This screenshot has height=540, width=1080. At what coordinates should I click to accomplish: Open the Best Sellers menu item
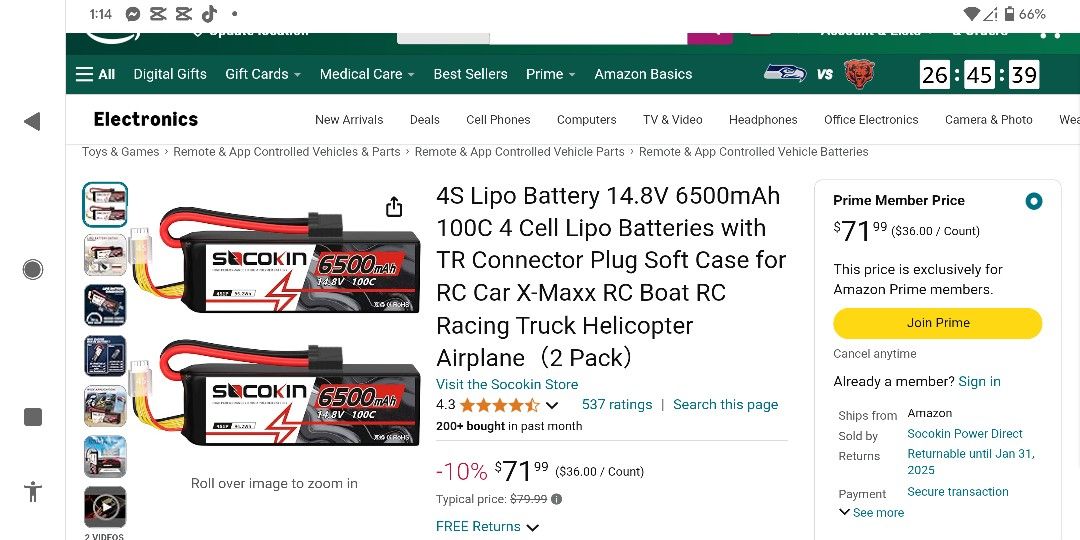click(x=470, y=74)
